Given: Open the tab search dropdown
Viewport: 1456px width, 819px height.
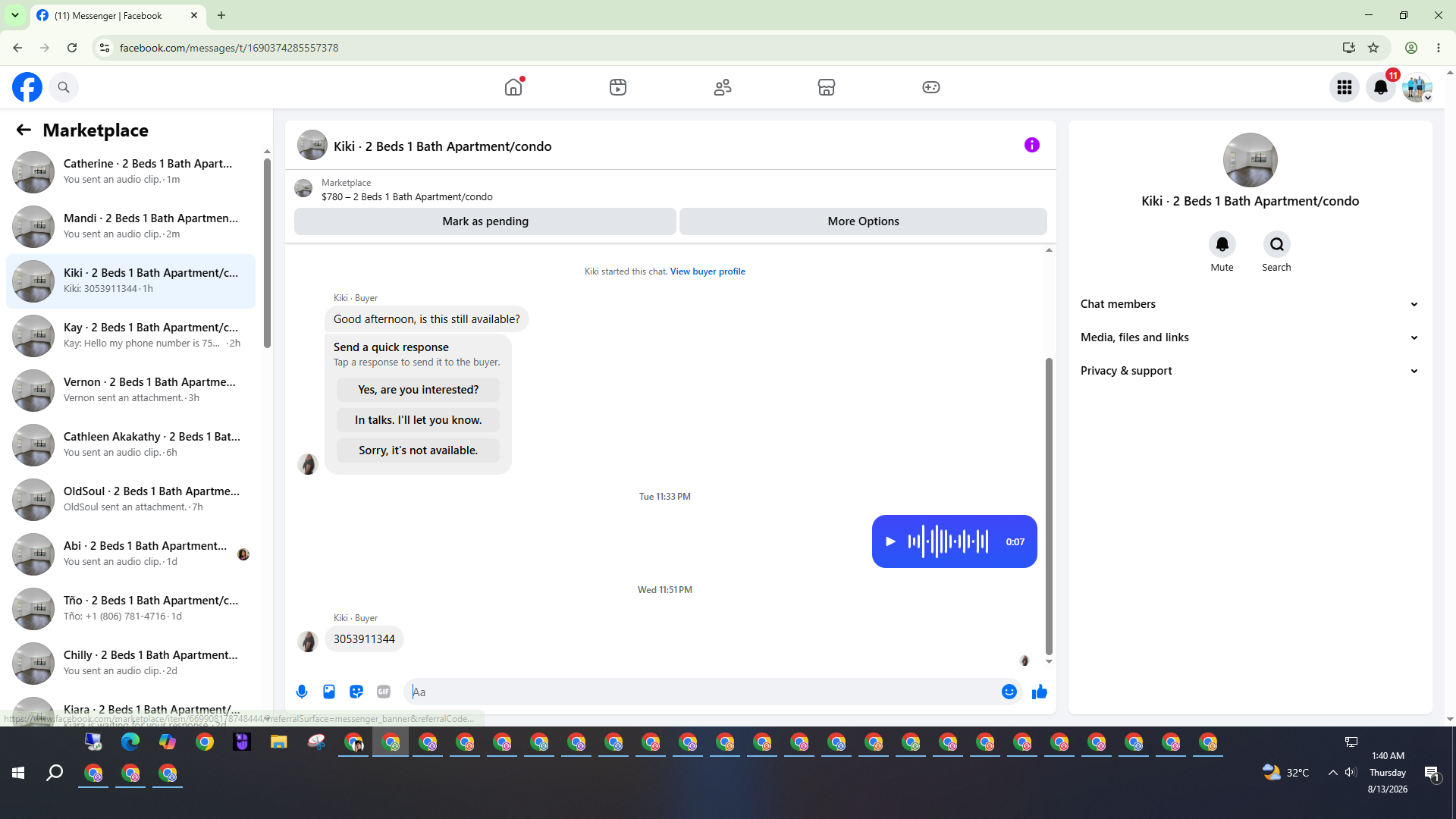Looking at the screenshot, I should coord(15,15).
